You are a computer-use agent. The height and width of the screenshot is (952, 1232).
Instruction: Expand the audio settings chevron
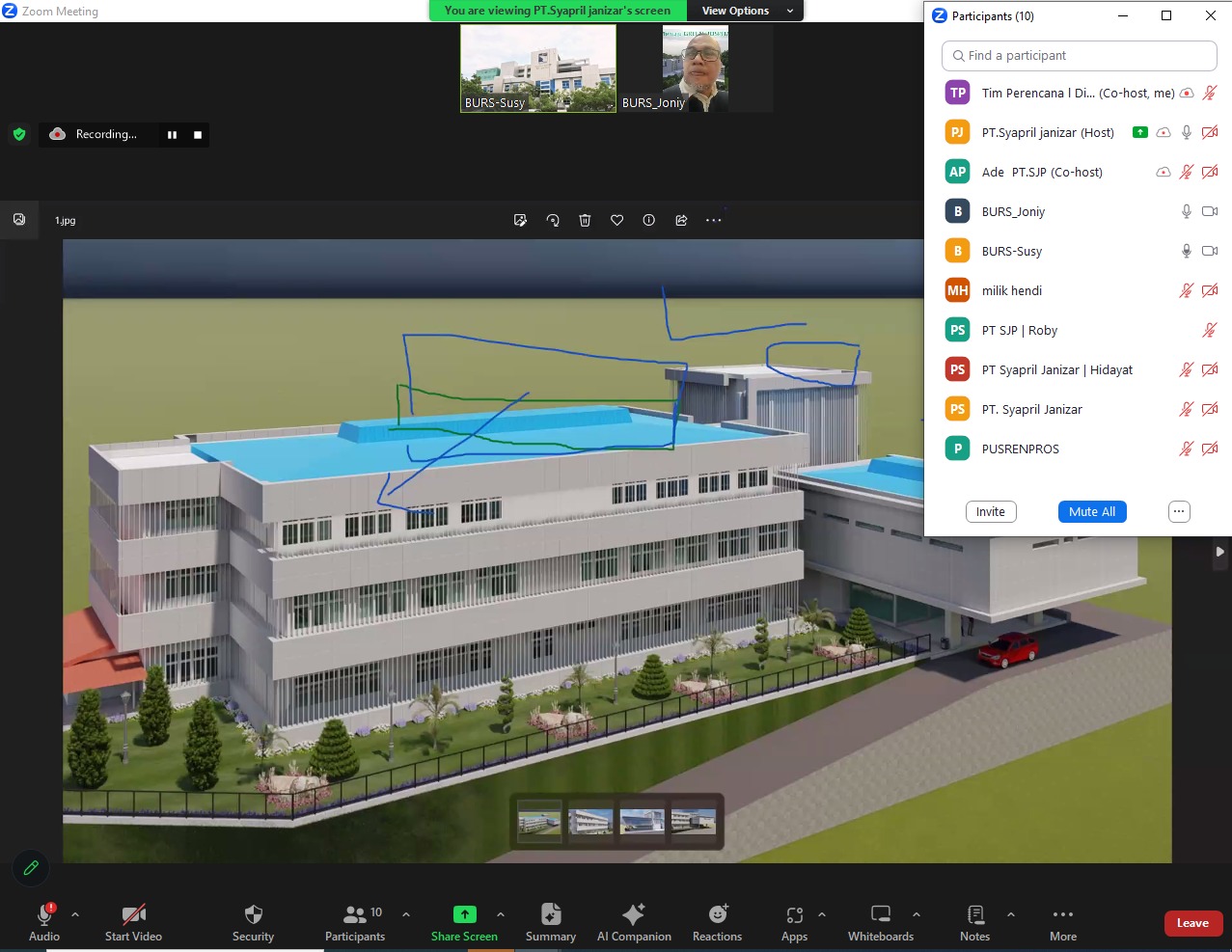coord(75,914)
